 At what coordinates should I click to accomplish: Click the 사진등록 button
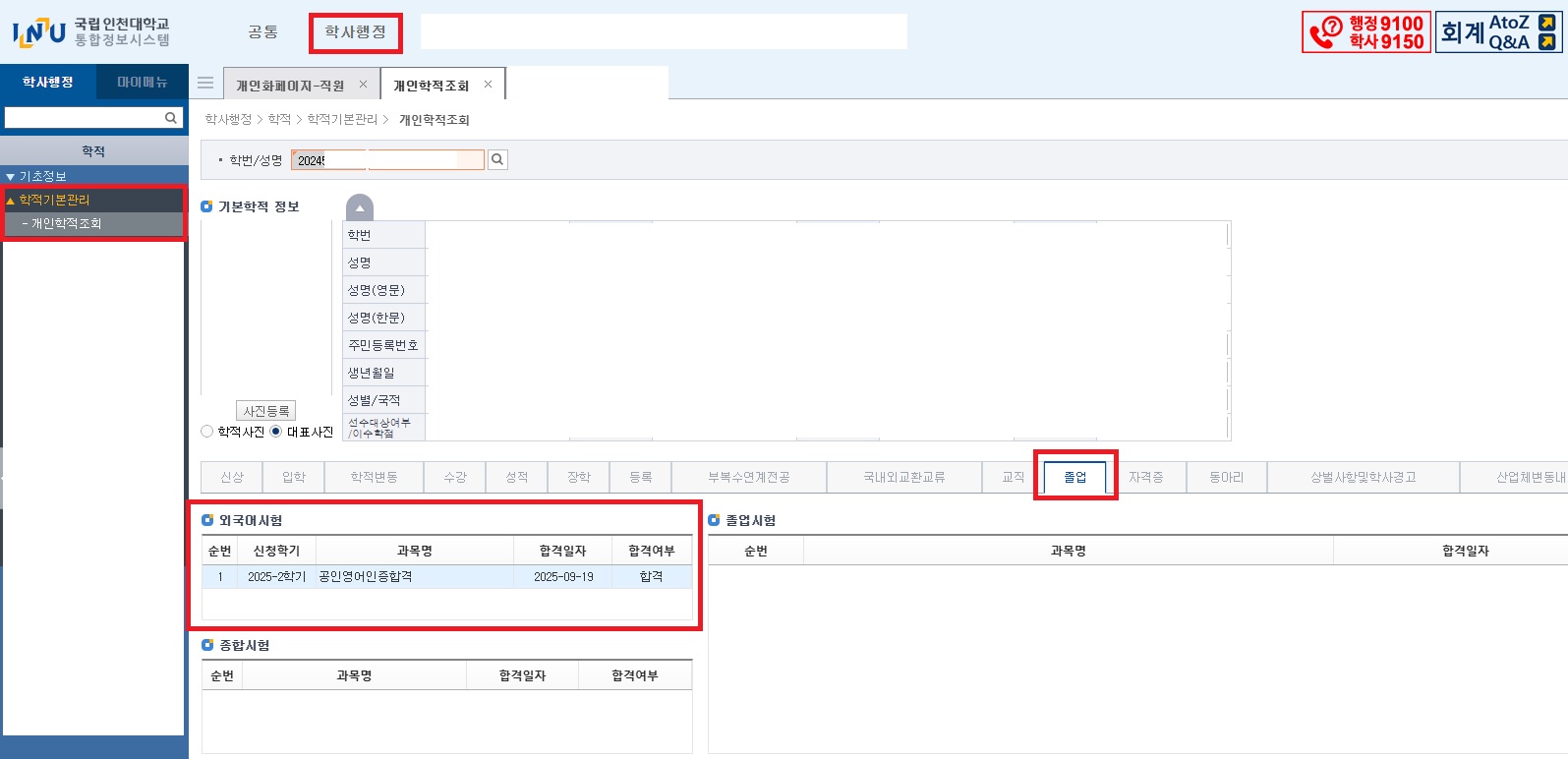[x=265, y=411]
